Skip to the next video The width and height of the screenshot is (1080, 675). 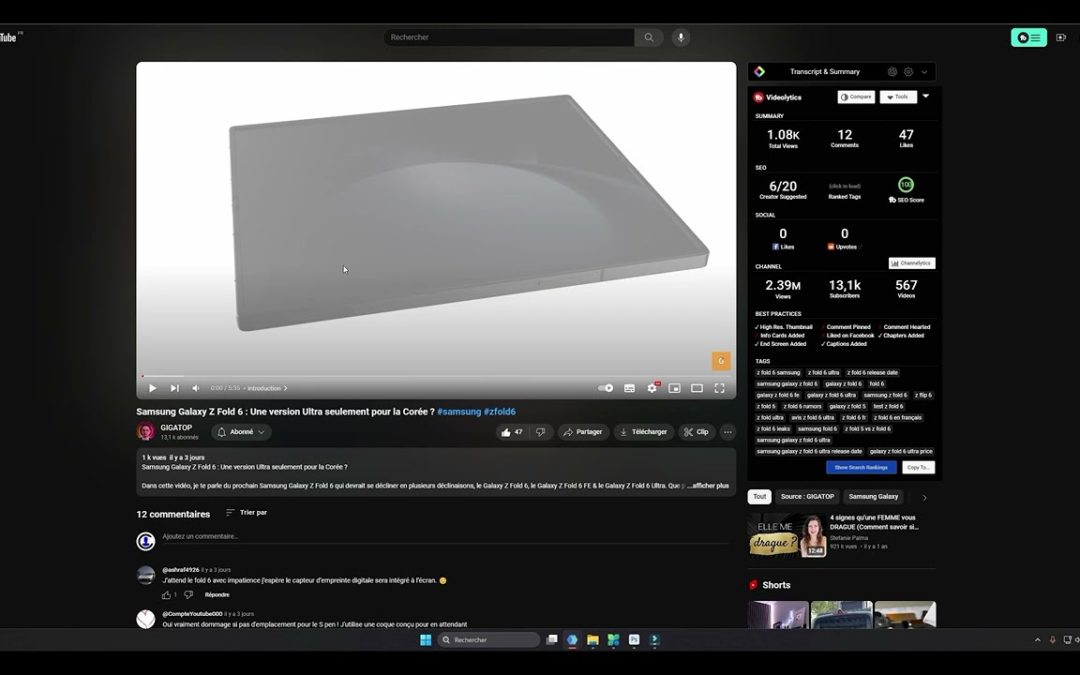(x=175, y=388)
